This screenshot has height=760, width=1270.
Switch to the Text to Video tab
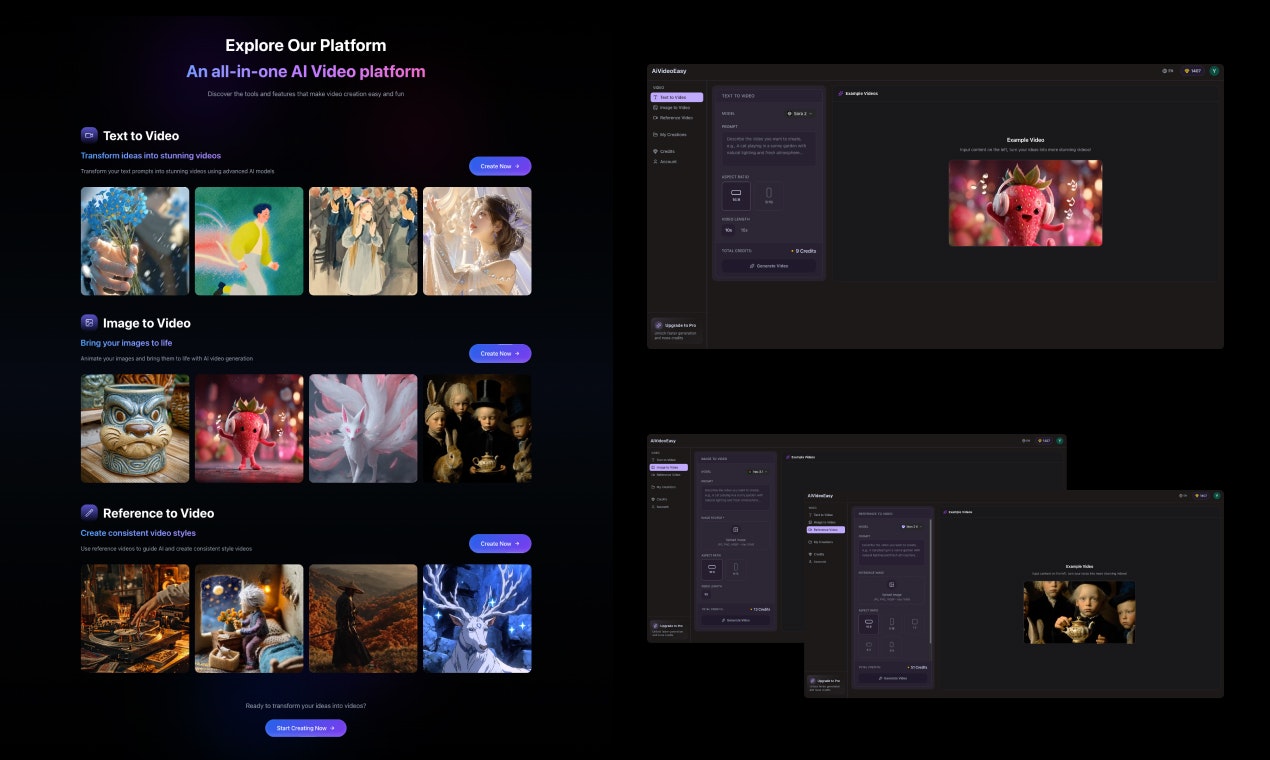pyautogui.click(x=675, y=97)
